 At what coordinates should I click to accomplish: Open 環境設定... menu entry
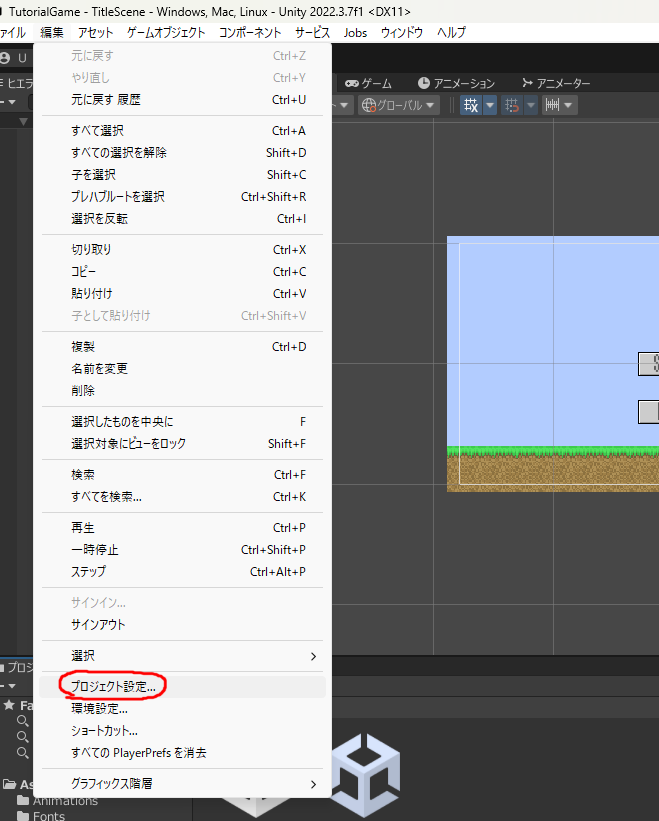(x=182, y=708)
